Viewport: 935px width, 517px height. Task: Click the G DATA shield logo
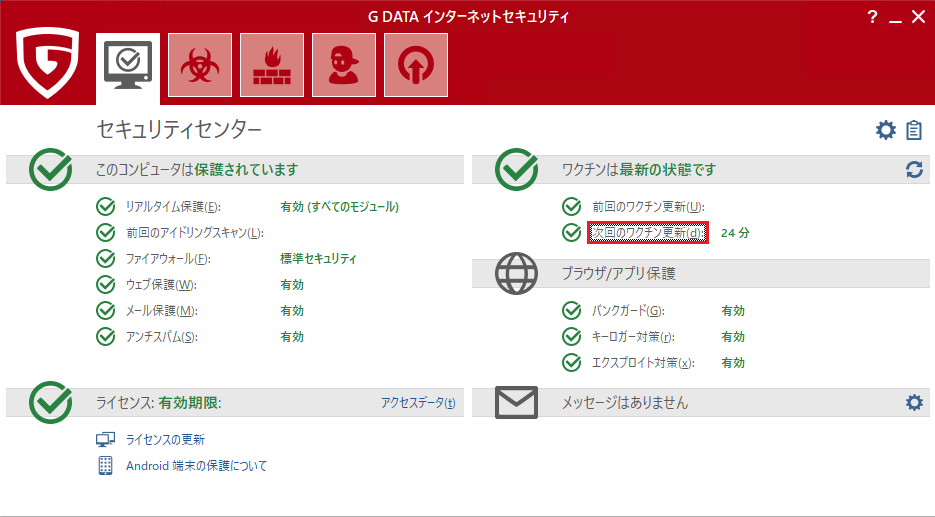[48, 63]
